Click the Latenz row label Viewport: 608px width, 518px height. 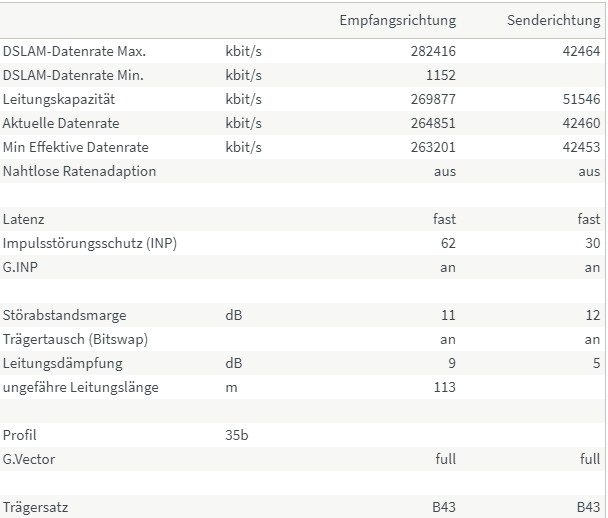[24, 219]
